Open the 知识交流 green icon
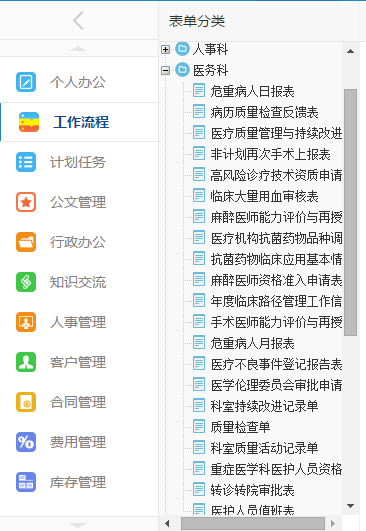This screenshot has width=366, height=531. (x=26, y=282)
